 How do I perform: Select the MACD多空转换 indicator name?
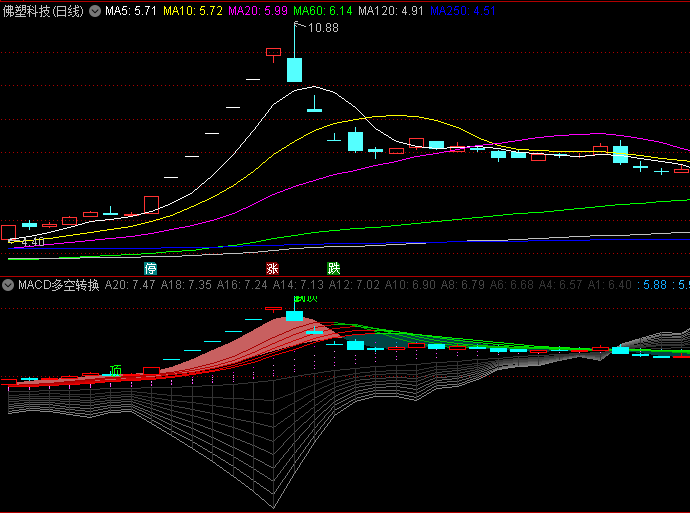[x=59, y=285]
